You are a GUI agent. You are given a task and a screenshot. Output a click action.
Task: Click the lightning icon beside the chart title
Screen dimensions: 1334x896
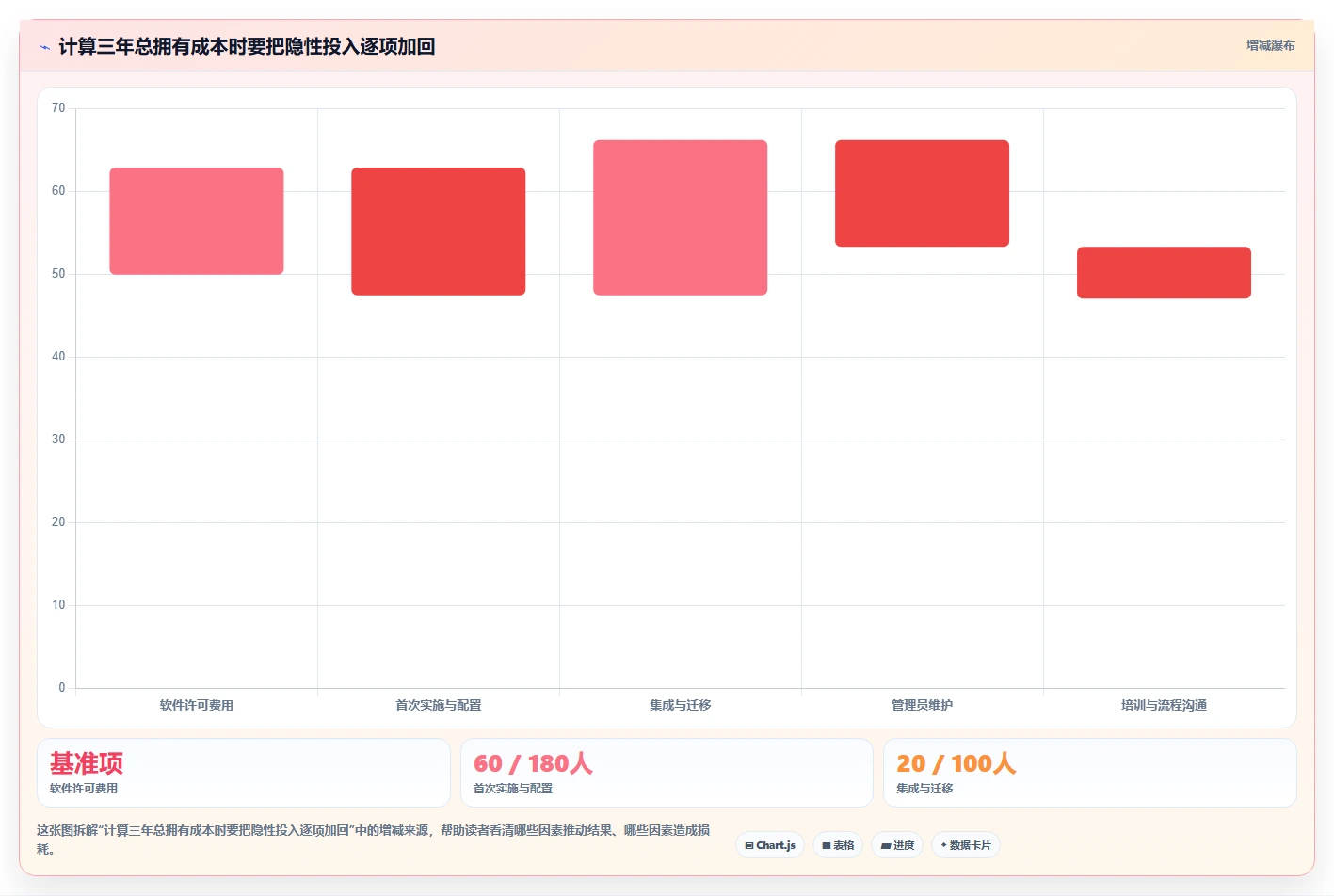point(44,47)
